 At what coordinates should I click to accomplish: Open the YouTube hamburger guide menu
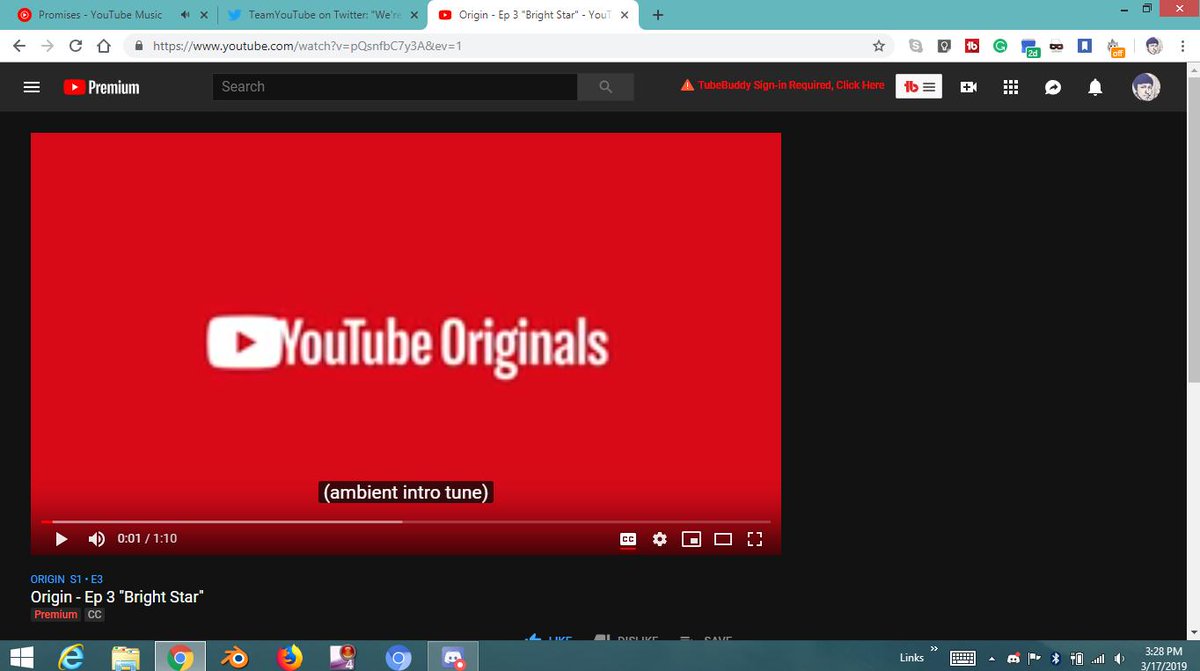(x=31, y=87)
